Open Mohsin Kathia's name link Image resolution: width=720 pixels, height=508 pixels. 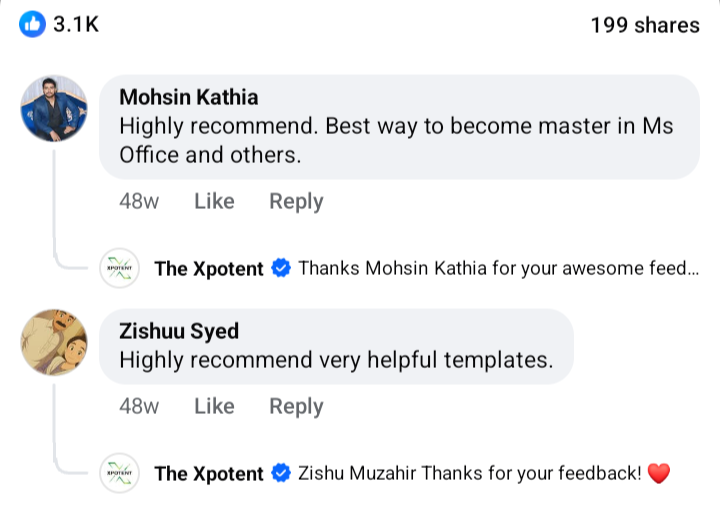(x=188, y=97)
